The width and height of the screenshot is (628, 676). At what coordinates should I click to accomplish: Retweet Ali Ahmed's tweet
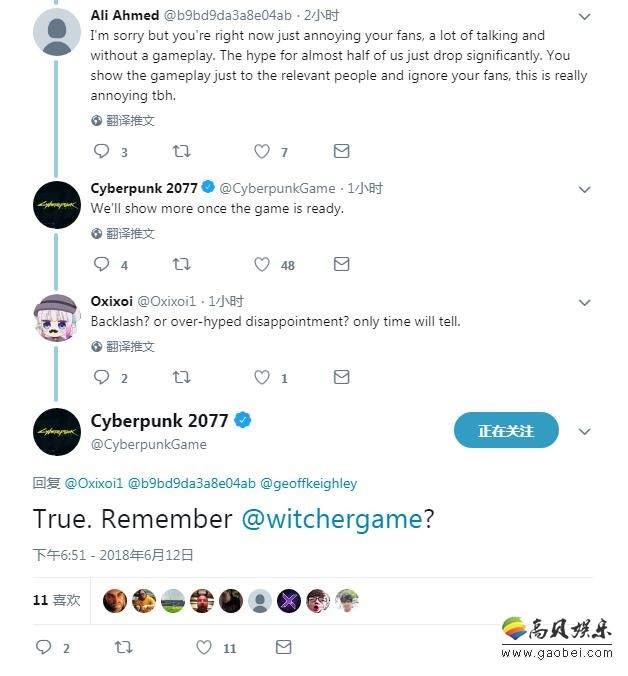(181, 151)
